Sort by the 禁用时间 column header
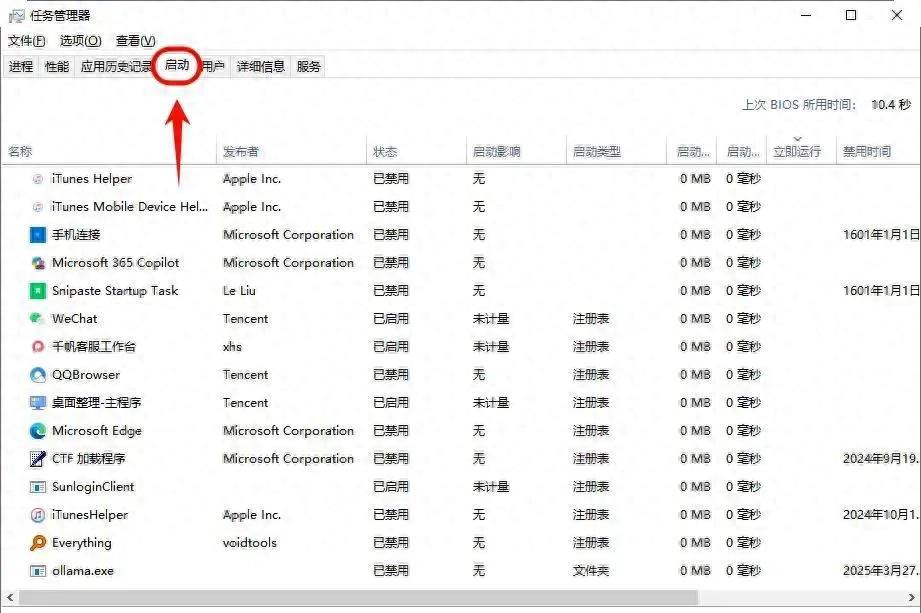921x613 pixels. pyautogui.click(x=878, y=151)
